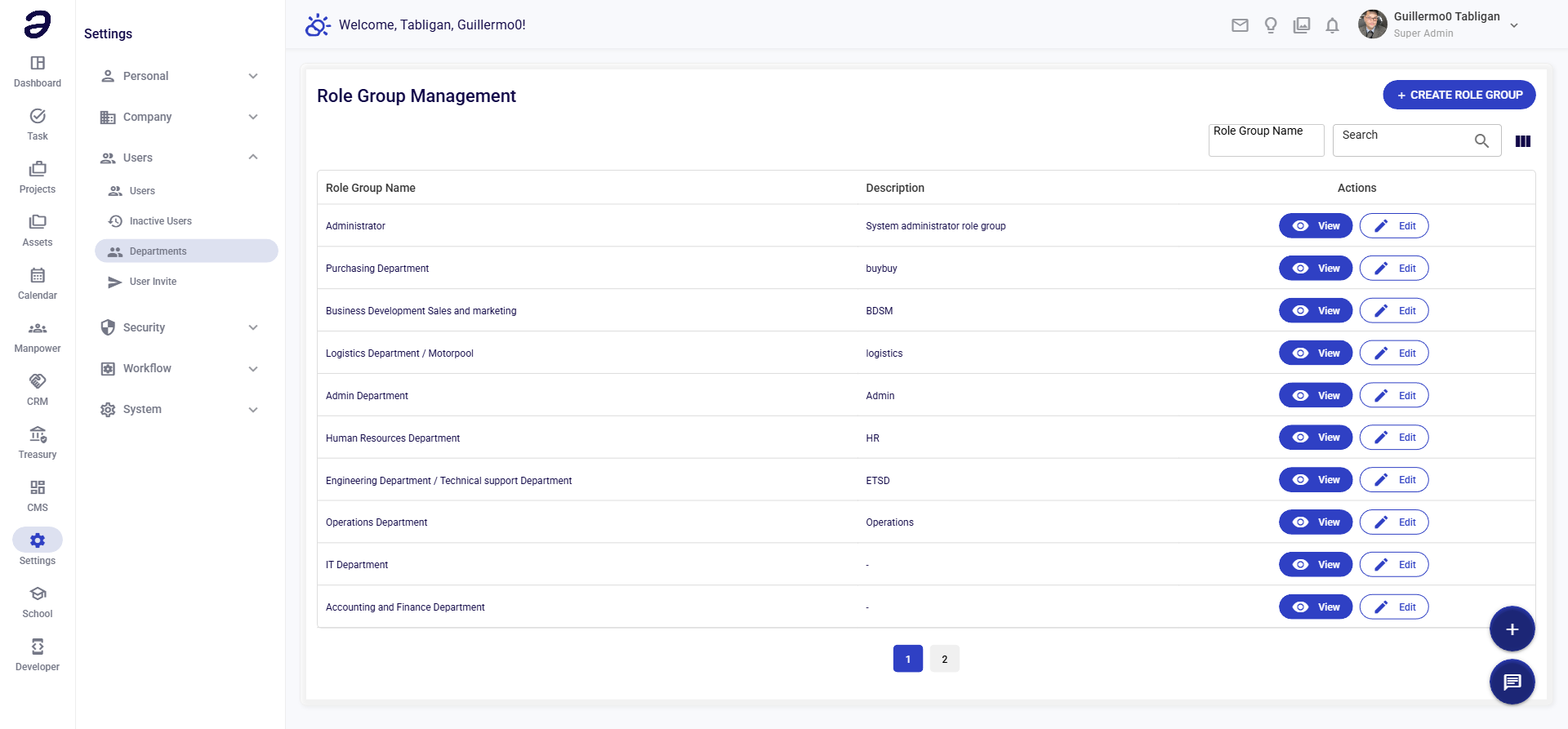Edit the Administrator role group
Image resolution: width=1568 pixels, height=729 pixels.
point(1394,226)
